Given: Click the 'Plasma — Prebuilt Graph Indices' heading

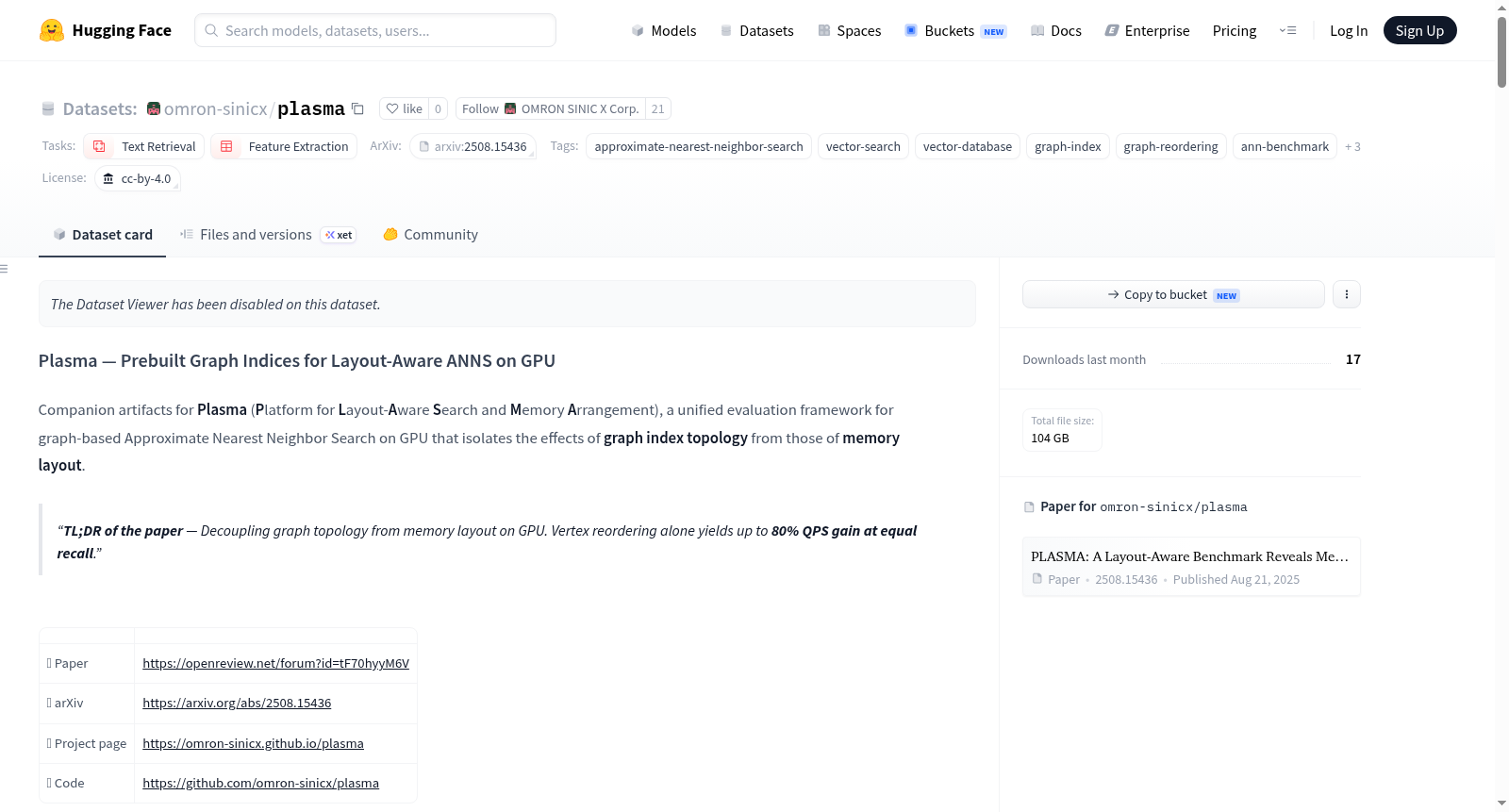Looking at the screenshot, I should coord(297,360).
